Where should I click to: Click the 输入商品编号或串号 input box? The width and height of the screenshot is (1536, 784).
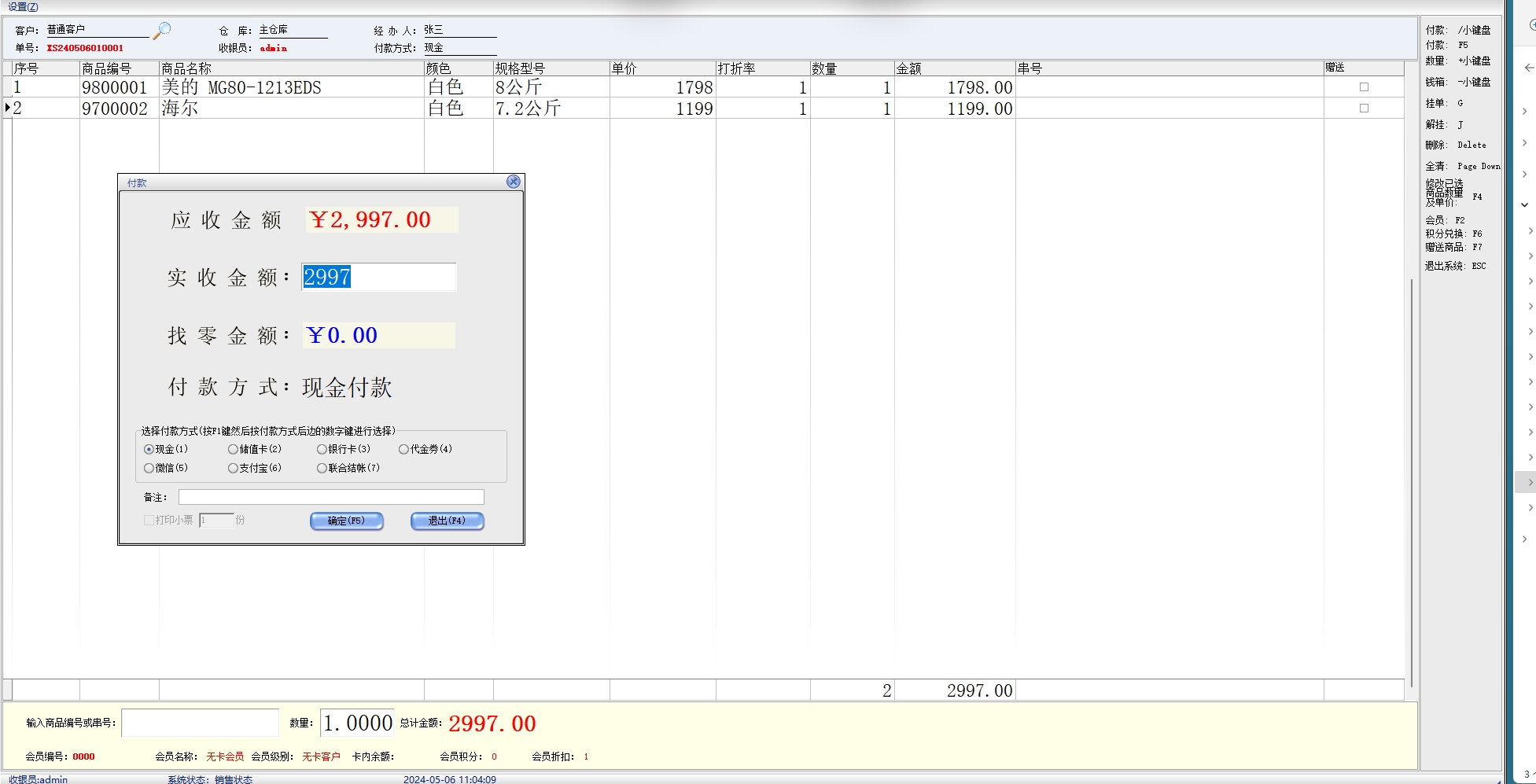pyautogui.click(x=200, y=723)
